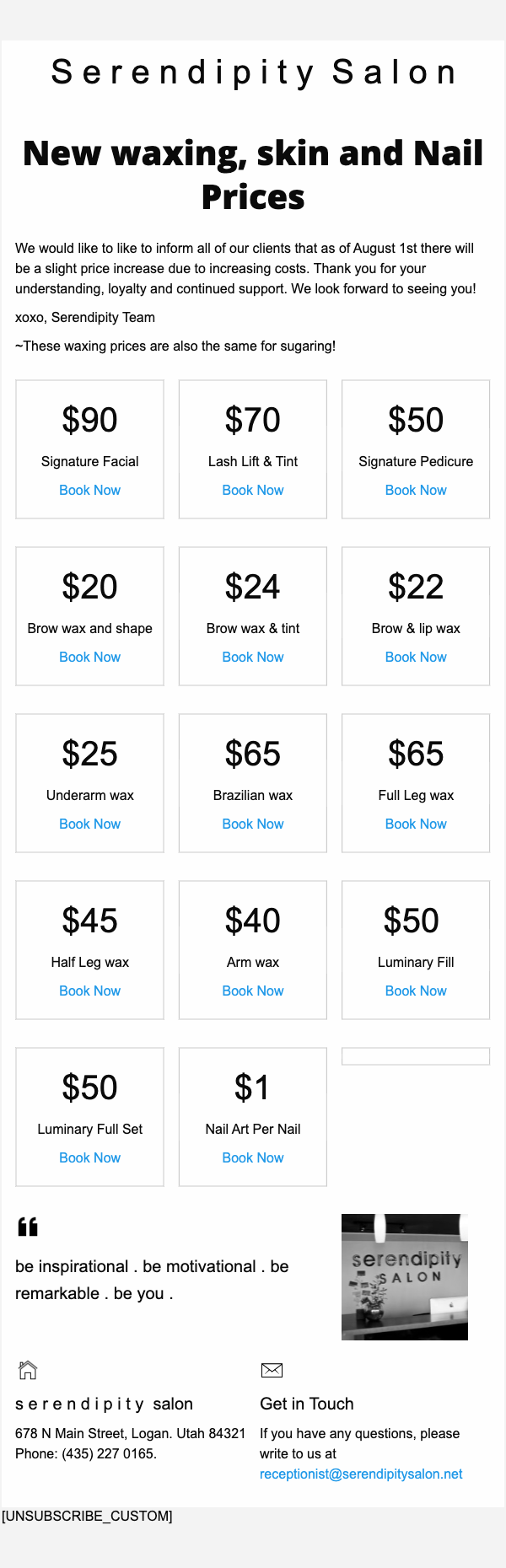Select Book Now for Luminary Fill
Screen dimensions: 506x1568
[416, 991]
